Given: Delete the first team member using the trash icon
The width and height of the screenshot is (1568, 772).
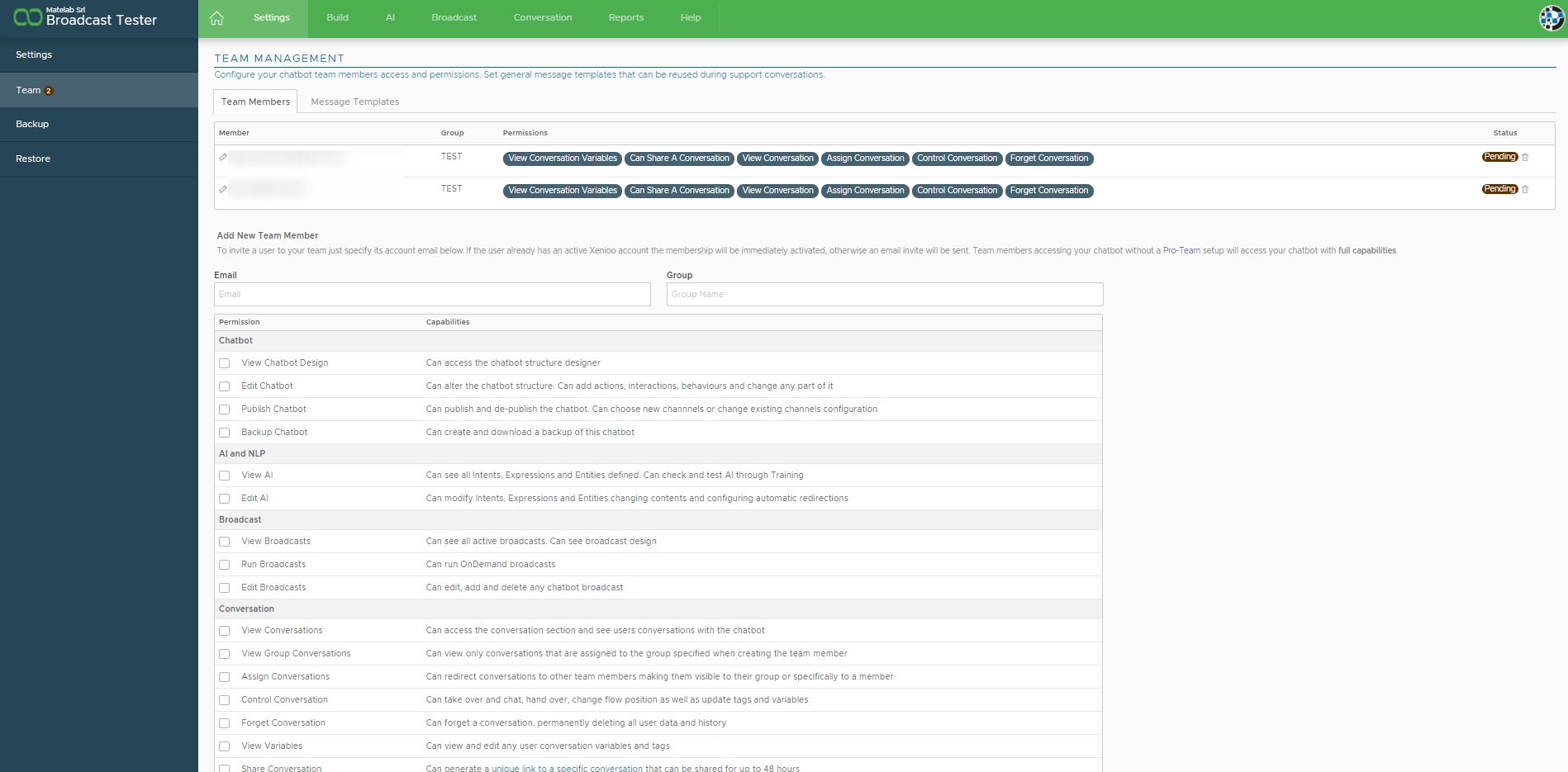Looking at the screenshot, I should [x=1525, y=157].
